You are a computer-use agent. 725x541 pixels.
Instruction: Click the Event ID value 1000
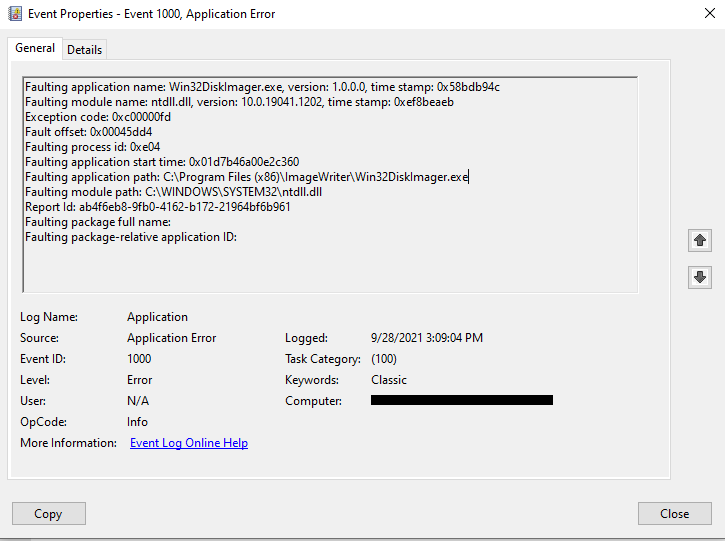point(139,359)
